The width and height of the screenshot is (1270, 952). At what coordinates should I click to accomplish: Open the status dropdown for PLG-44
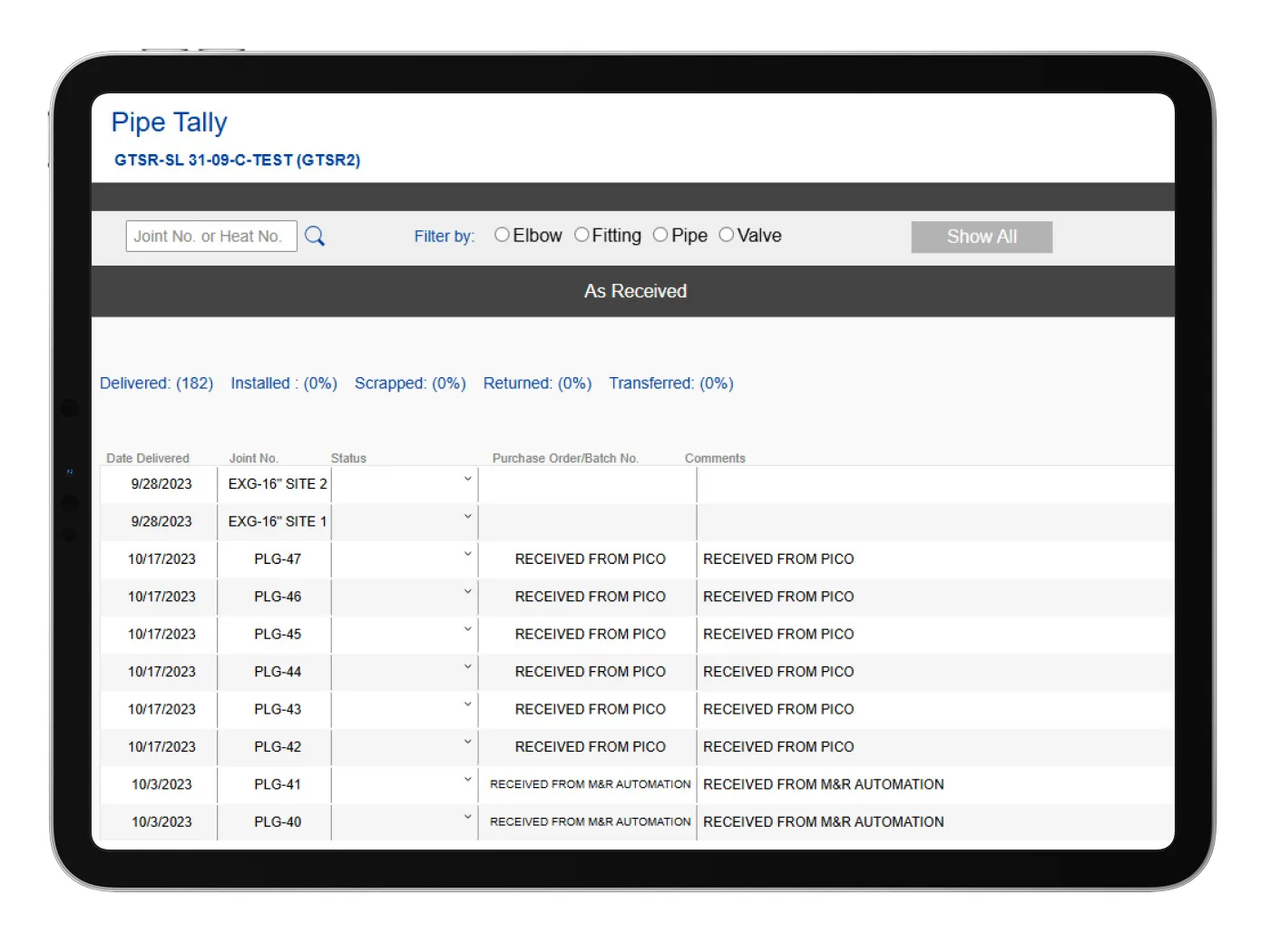pyautogui.click(x=466, y=666)
